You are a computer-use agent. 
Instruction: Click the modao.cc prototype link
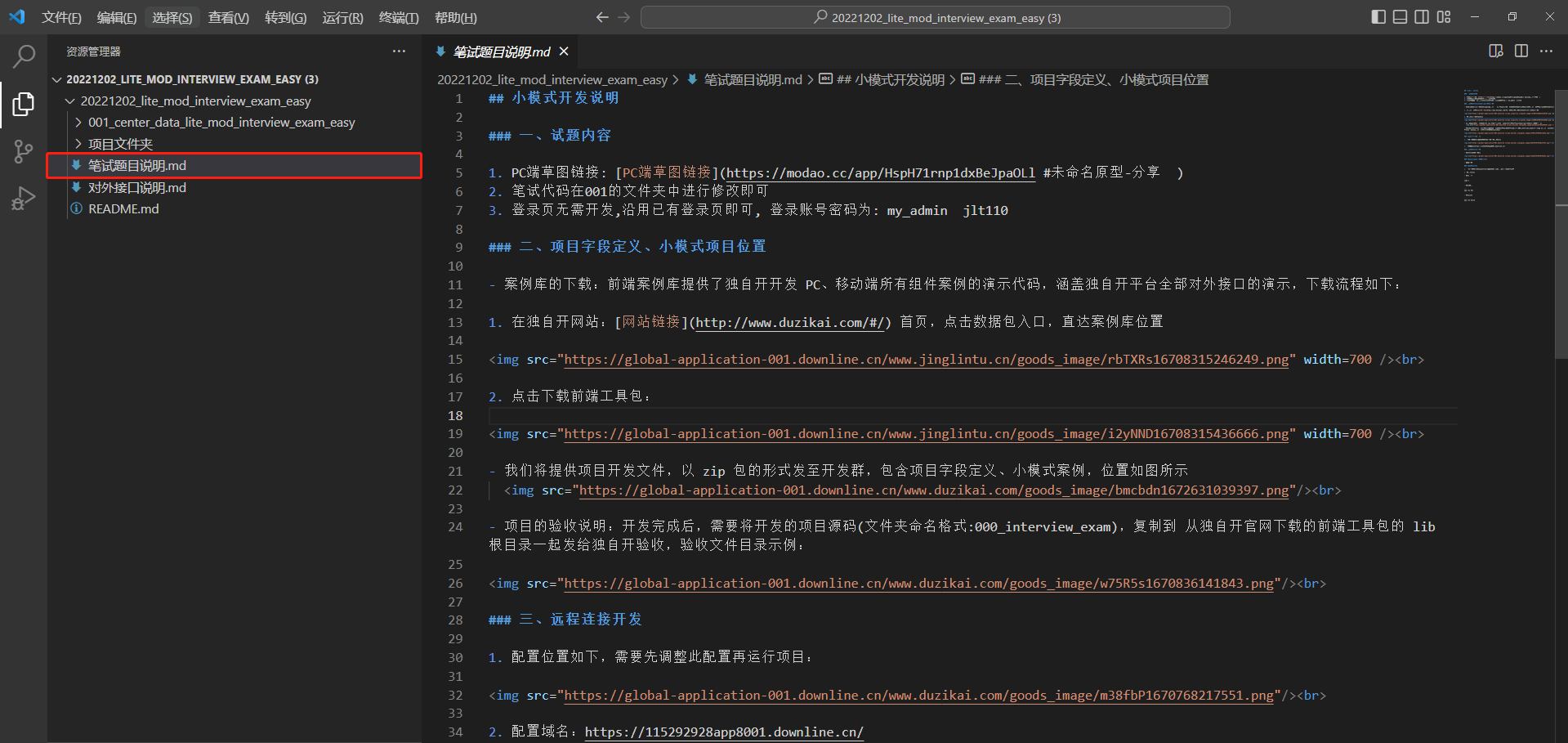(x=881, y=172)
